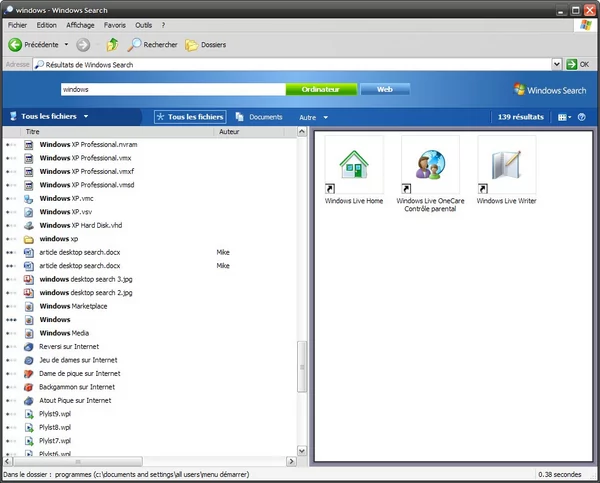The height and width of the screenshot is (483, 600).
Task: Go up one folder level icon
Action: click(x=112, y=44)
